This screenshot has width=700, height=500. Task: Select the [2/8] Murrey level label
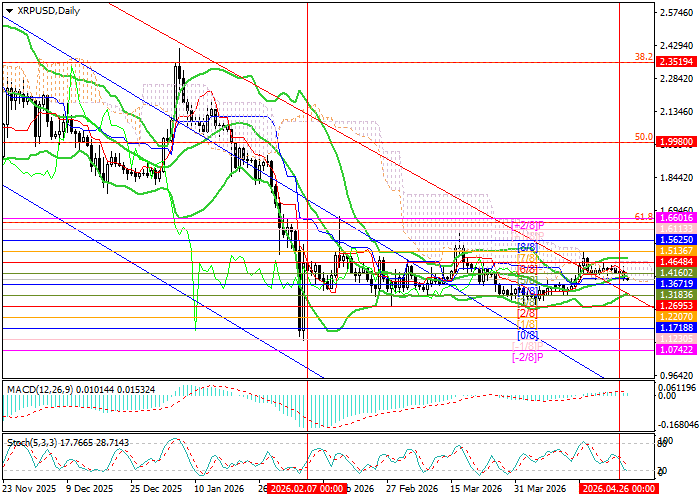tap(528, 312)
